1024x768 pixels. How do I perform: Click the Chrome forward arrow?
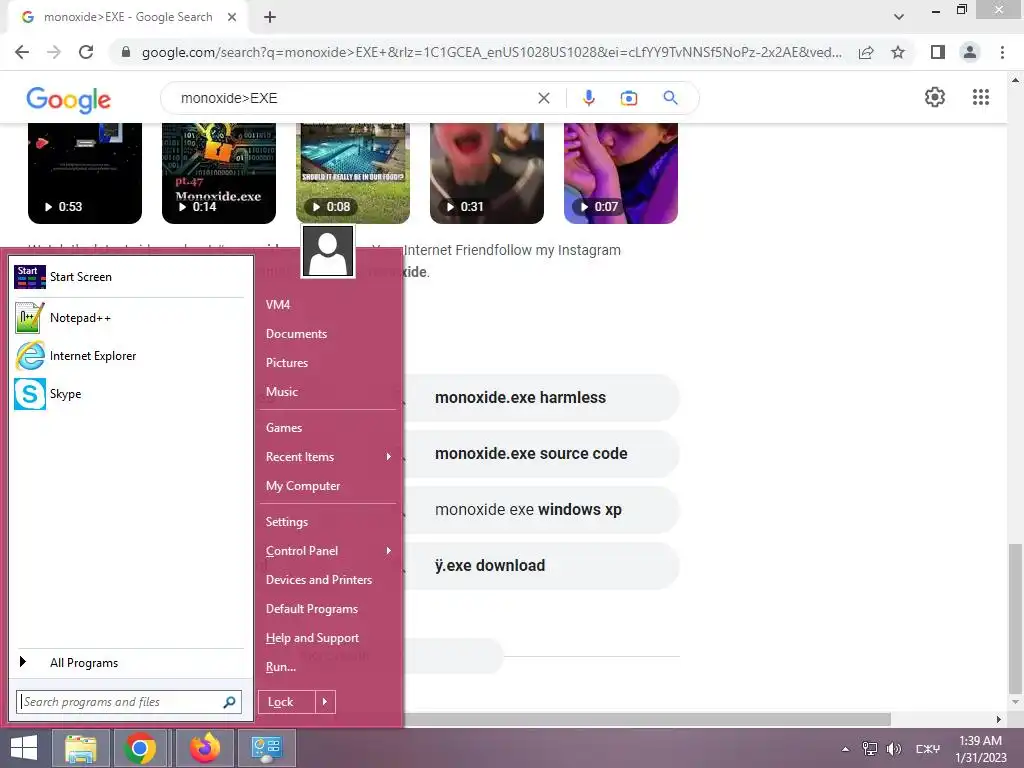tap(54, 52)
